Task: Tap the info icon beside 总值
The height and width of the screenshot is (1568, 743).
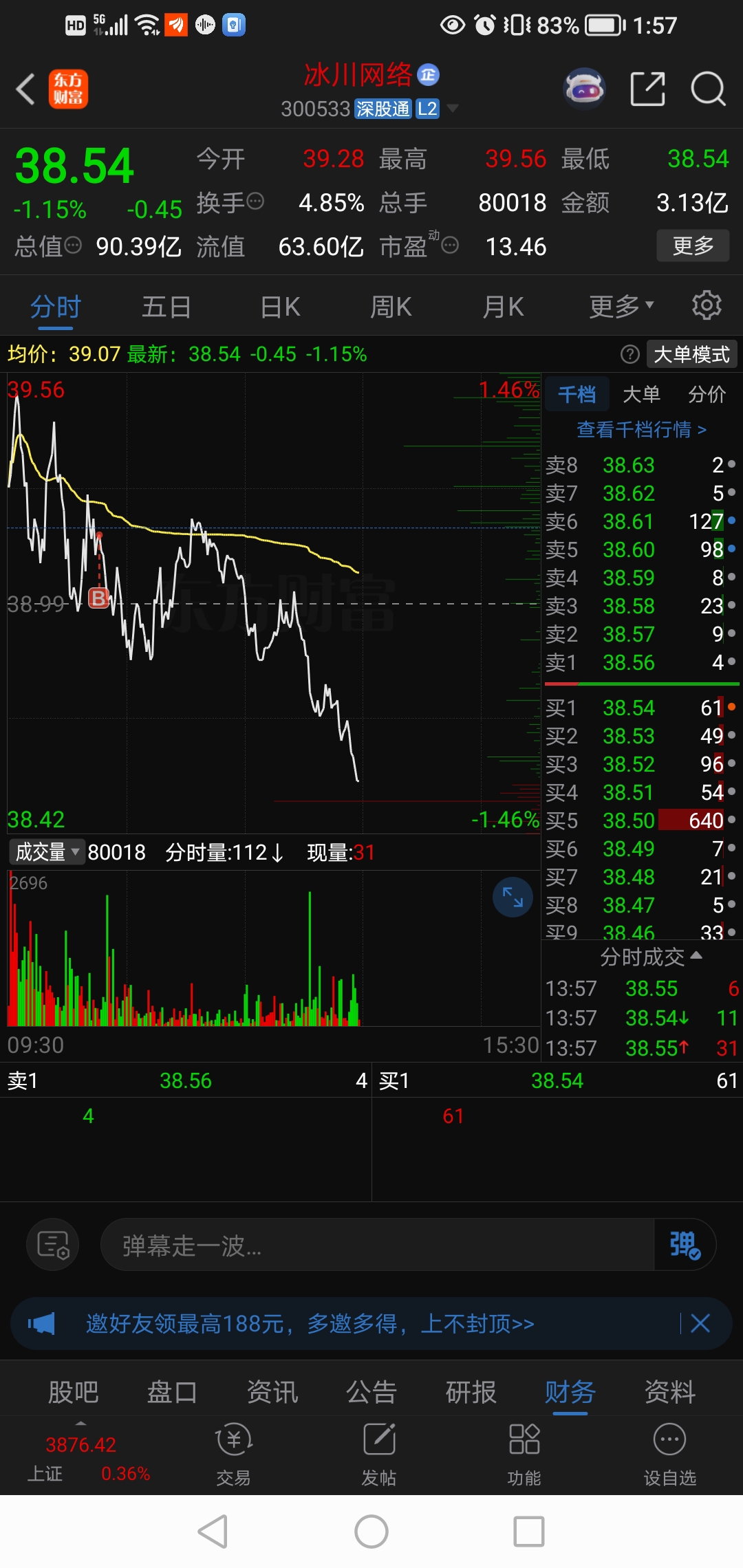Action: [72, 246]
